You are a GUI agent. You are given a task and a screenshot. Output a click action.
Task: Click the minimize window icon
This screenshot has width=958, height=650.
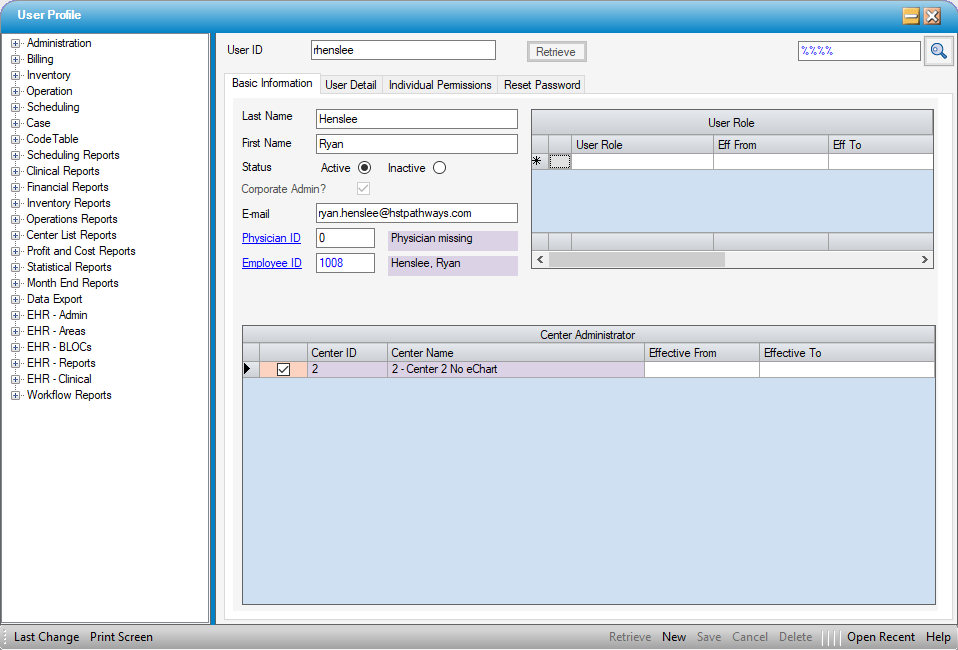click(x=911, y=16)
